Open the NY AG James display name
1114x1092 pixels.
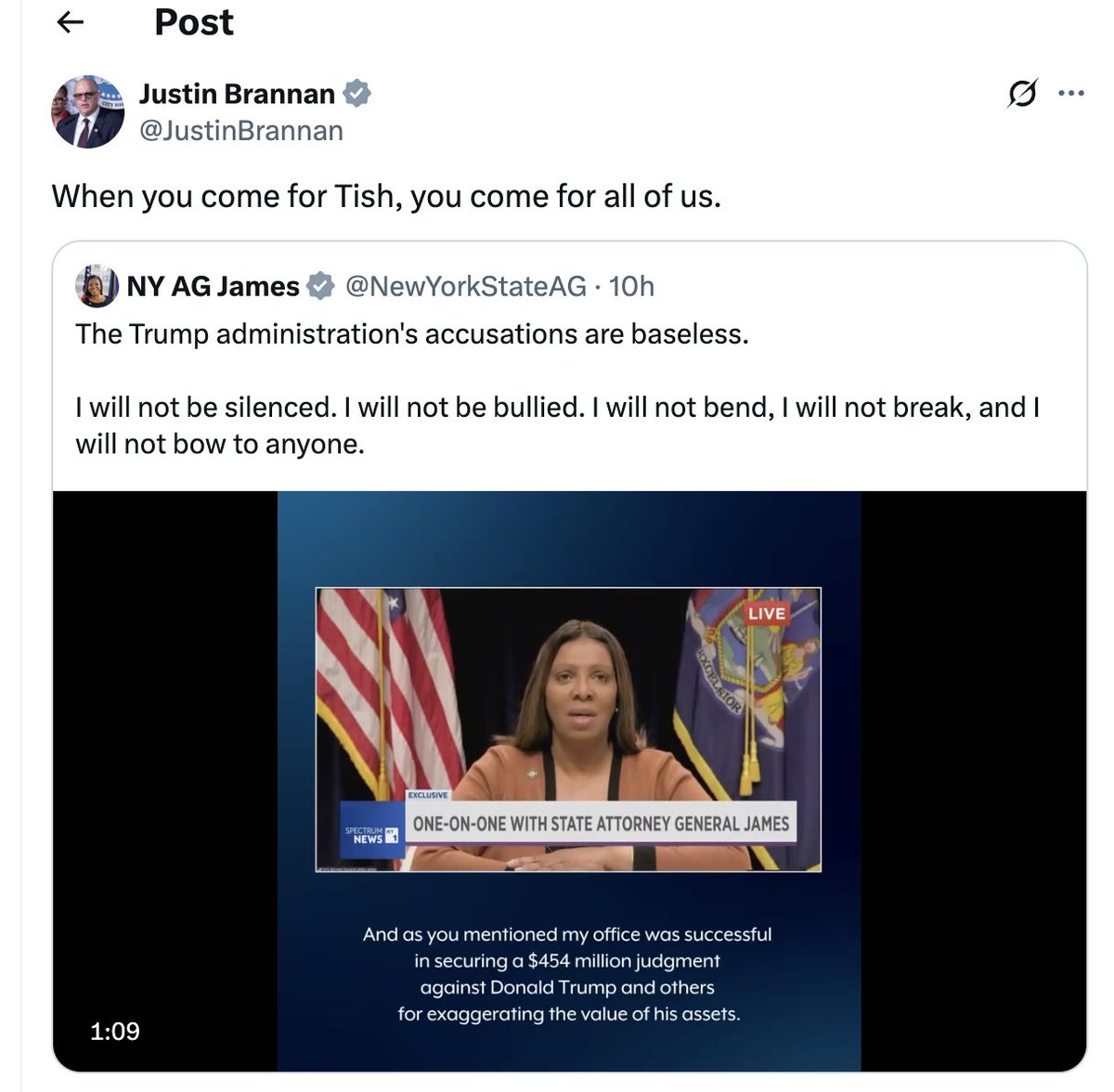213,286
